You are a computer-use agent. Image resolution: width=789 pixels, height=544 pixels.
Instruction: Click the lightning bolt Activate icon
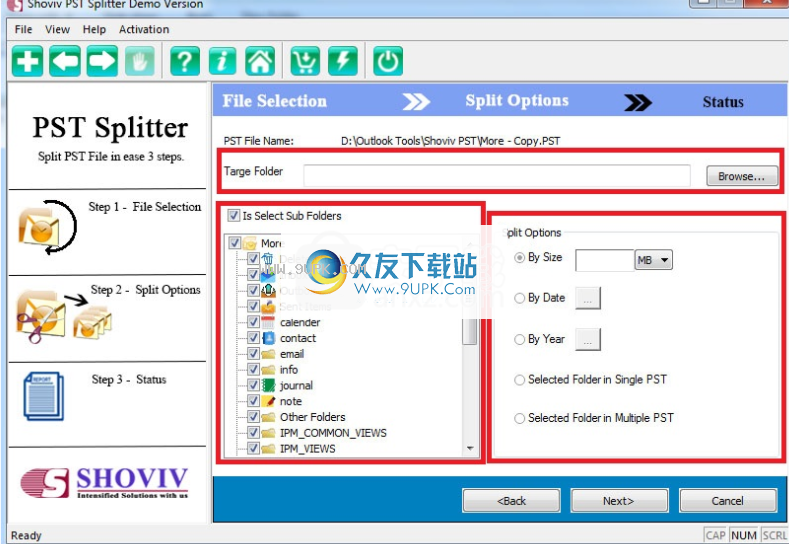pos(343,61)
